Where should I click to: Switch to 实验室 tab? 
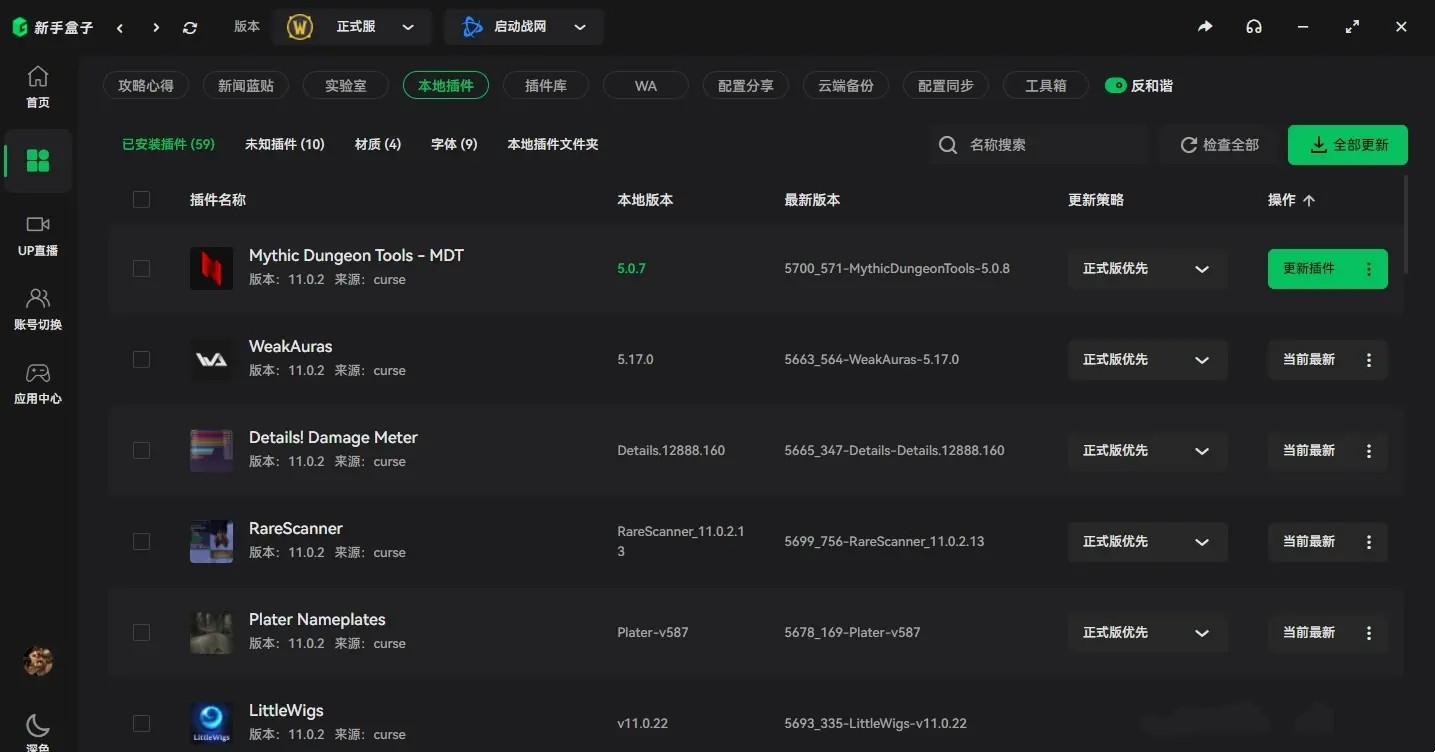coord(346,86)
